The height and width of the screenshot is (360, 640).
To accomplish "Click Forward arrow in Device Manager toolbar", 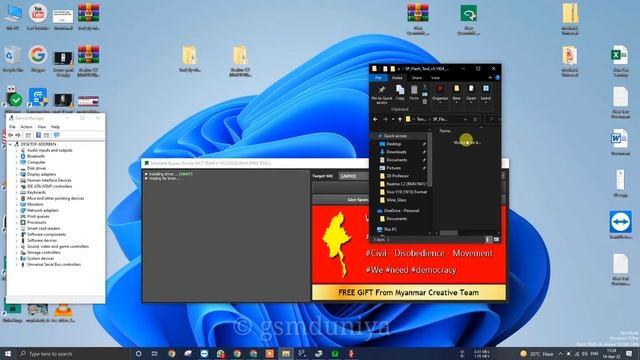I will pyautogui.click(x=18, y=135).
